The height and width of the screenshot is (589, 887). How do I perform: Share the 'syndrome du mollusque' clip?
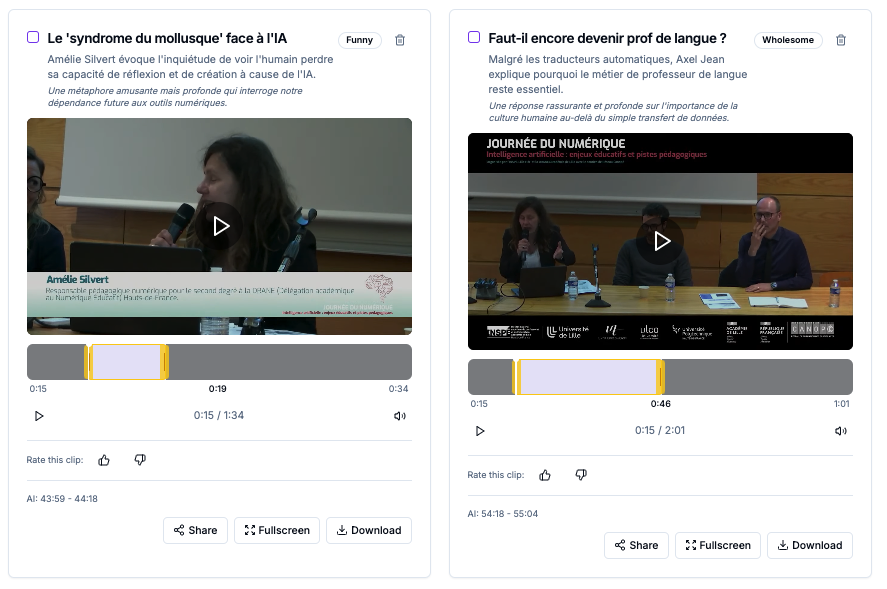[195, 530]
